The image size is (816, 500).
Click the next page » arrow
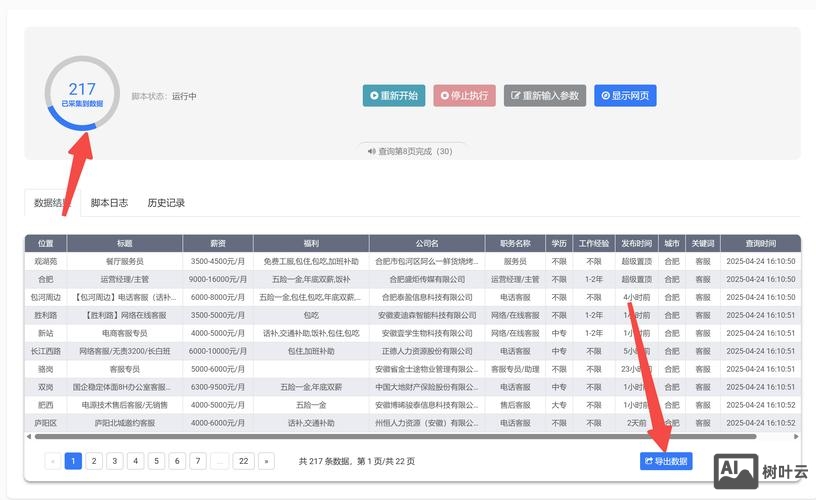point(266,461)
